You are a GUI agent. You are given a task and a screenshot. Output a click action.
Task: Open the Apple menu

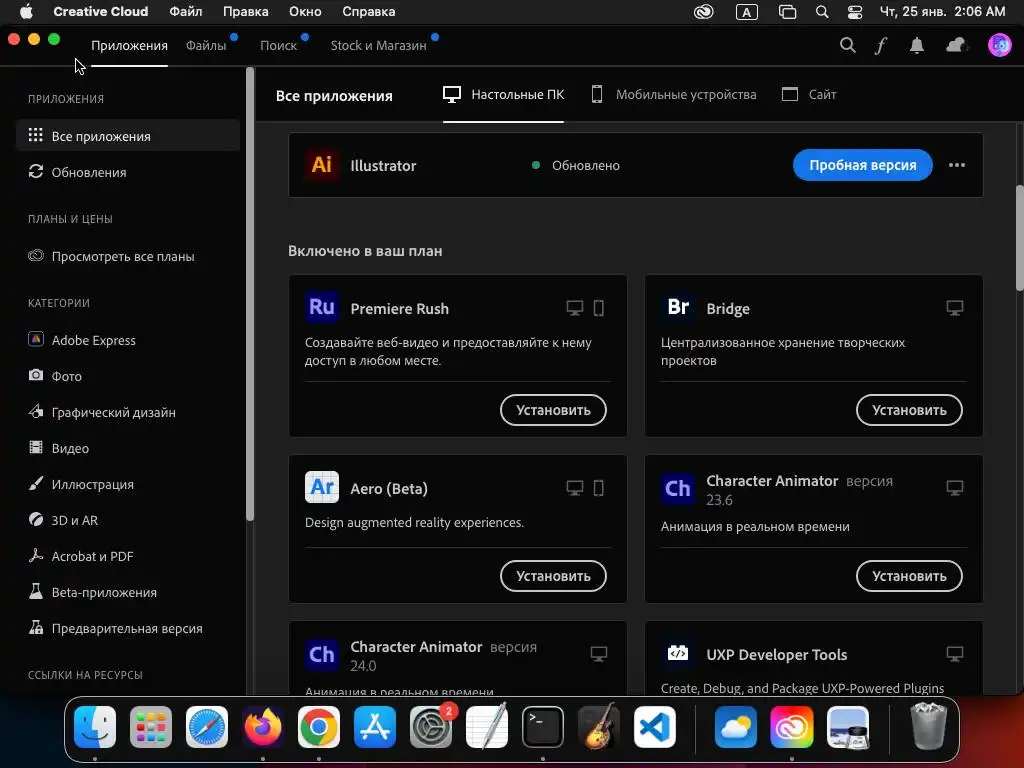coord(26,11)
